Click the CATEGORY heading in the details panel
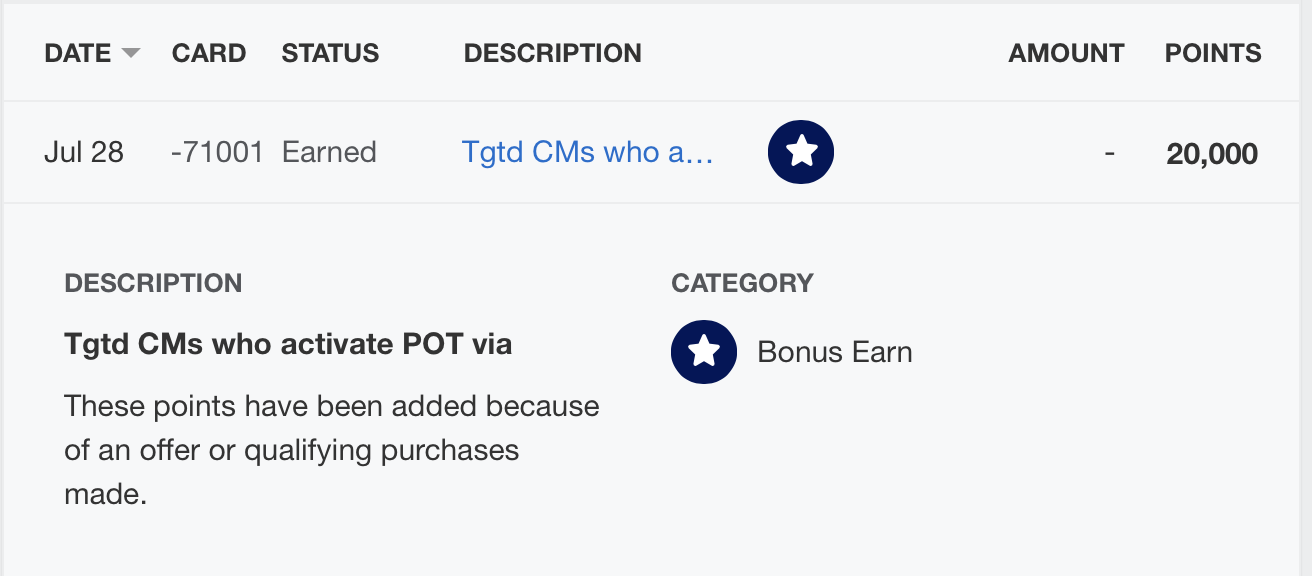The width and height of the screenshot is (1312, 576). 742,283
